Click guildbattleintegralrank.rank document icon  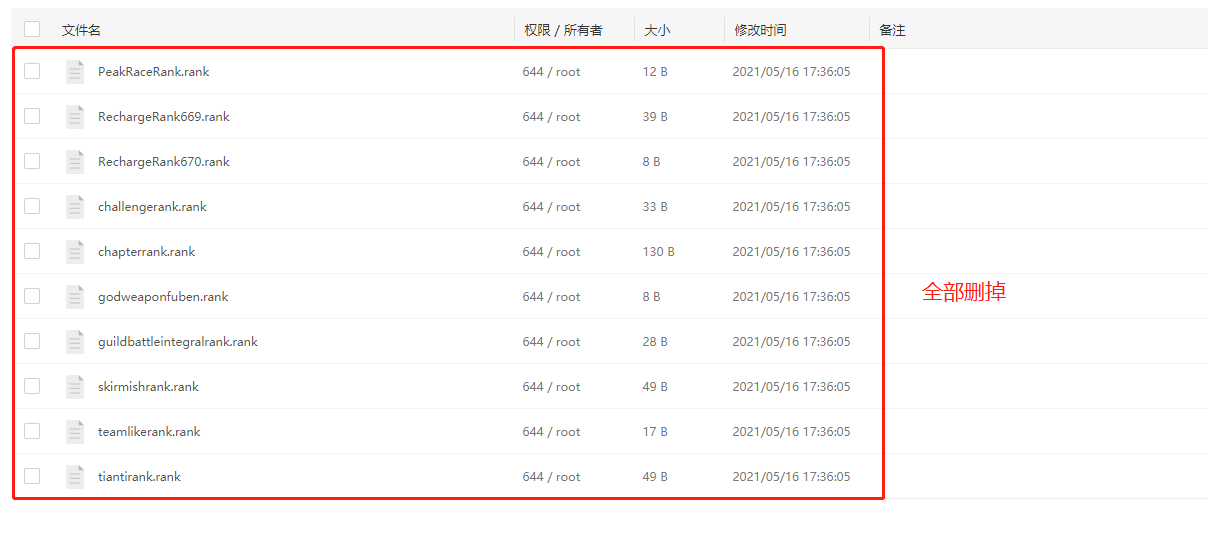[x=75, y=342]
